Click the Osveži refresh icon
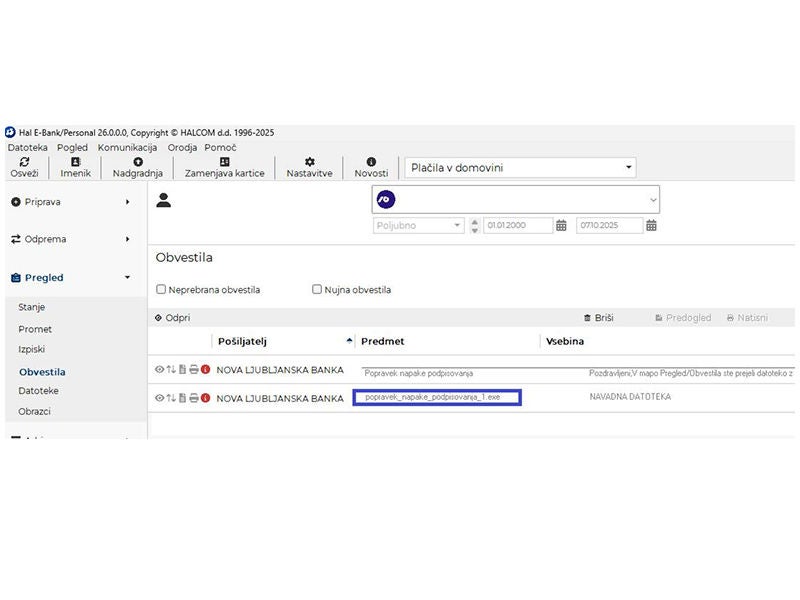Screen dimensions: 800x600 tap(24, 162)
